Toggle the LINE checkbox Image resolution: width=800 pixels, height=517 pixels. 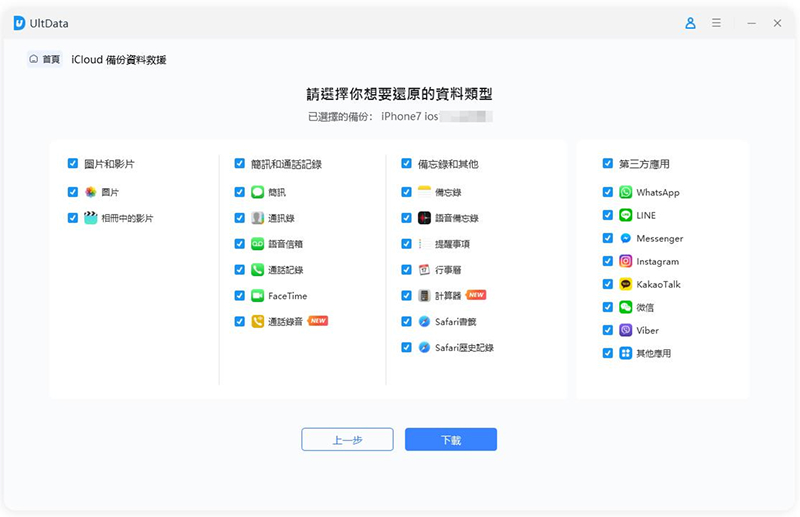pyautogui.click(x=608, y=215)
